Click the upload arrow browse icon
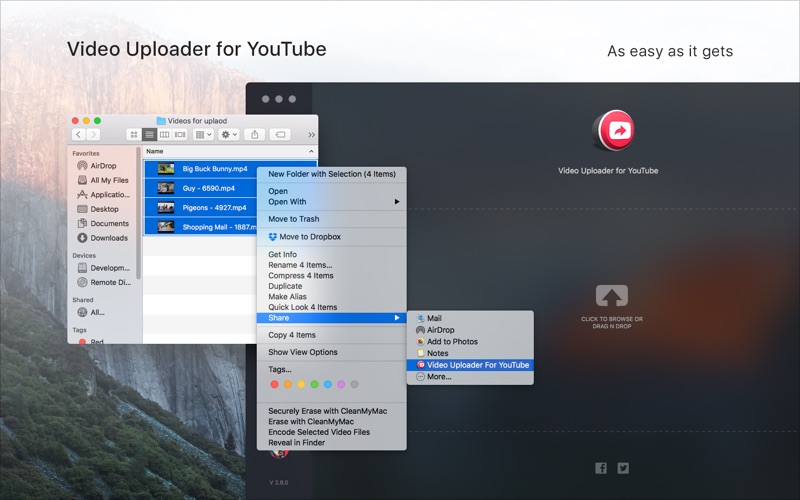 point(612,295)
